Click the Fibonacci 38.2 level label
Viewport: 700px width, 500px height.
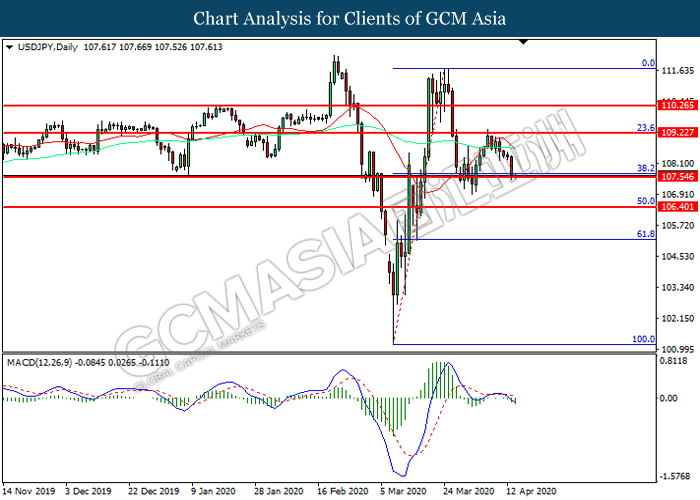[x=645, y=168]
